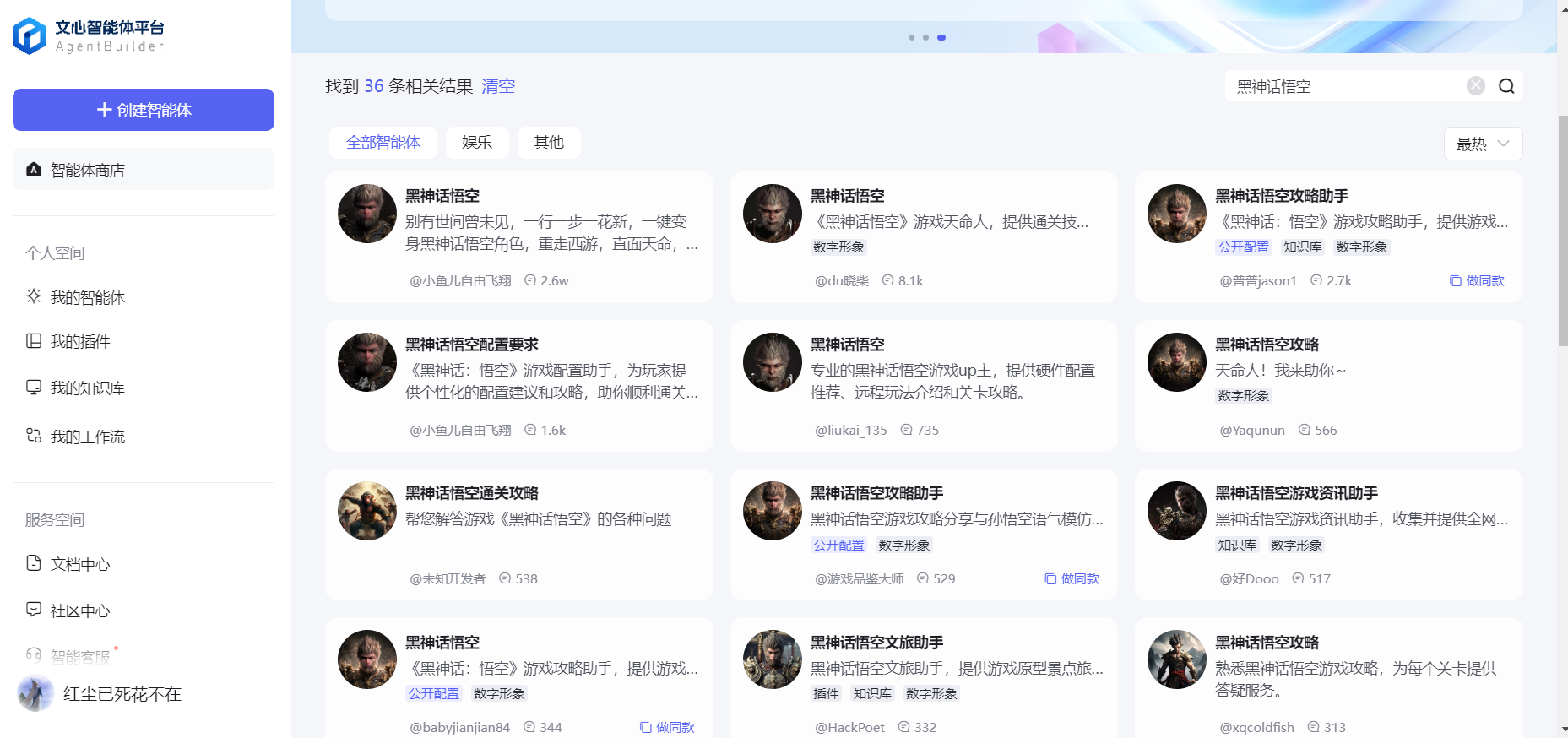Click 插件 tag on HackPoet's card

point(826,693)
